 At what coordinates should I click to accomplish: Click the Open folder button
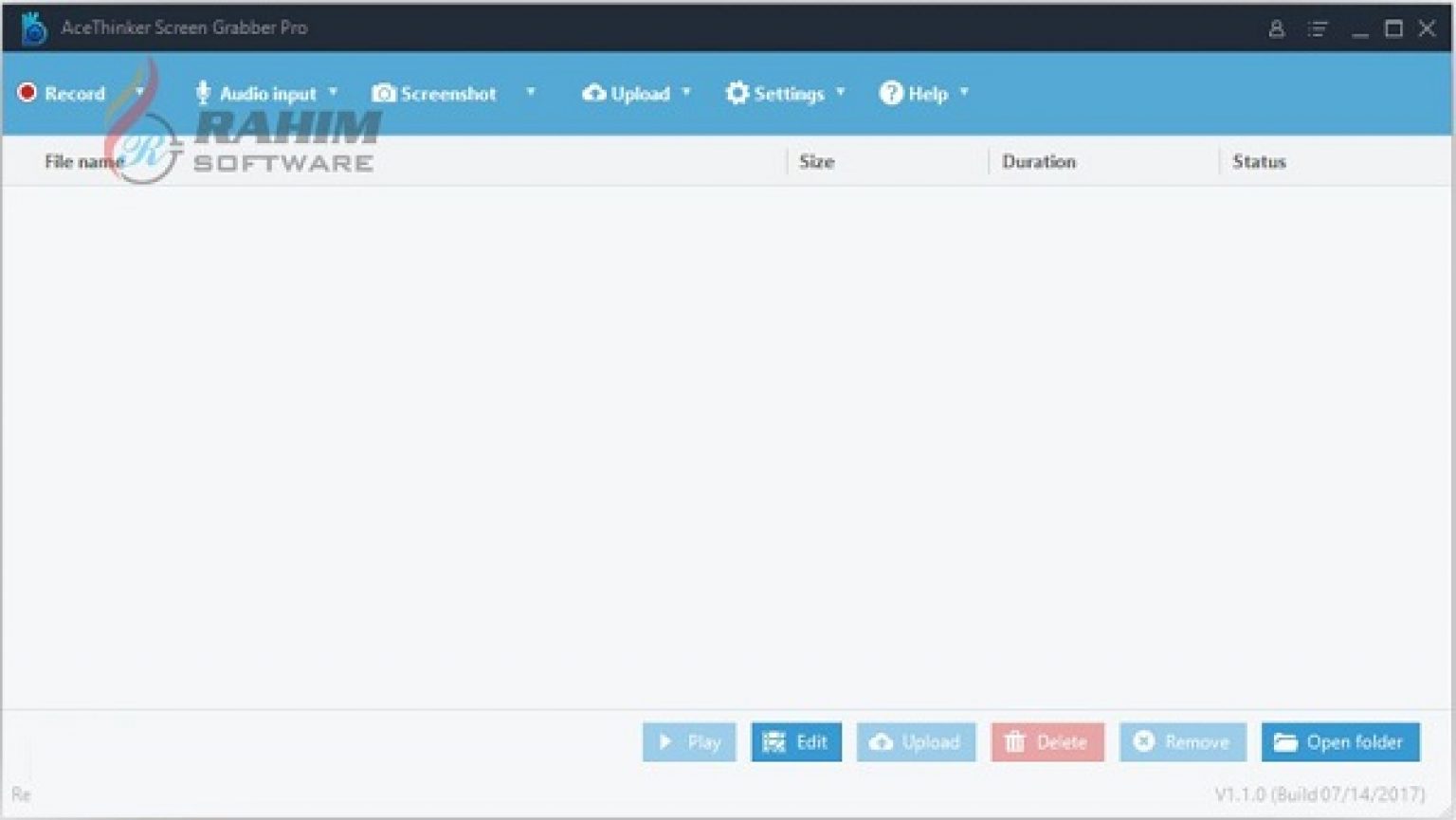(1340, 742)
